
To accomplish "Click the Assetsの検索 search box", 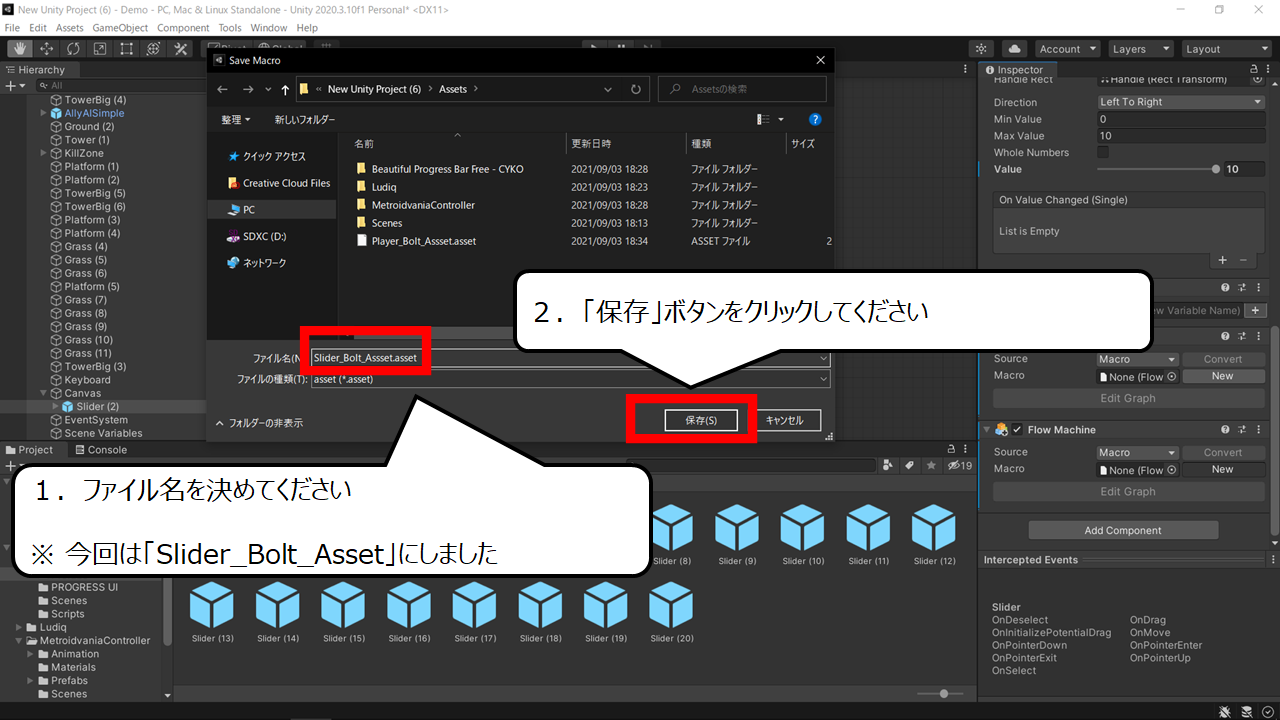I will pos(743,89).
